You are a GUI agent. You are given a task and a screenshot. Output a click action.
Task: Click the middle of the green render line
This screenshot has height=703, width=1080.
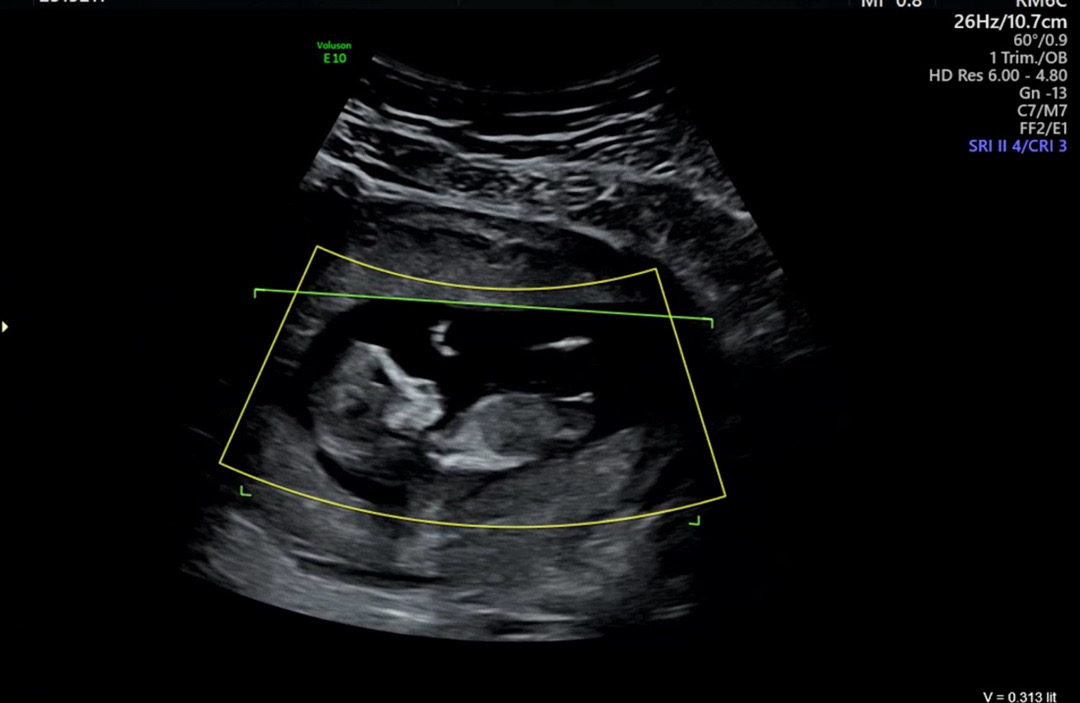pyautogui.click(x=483, y=306)
